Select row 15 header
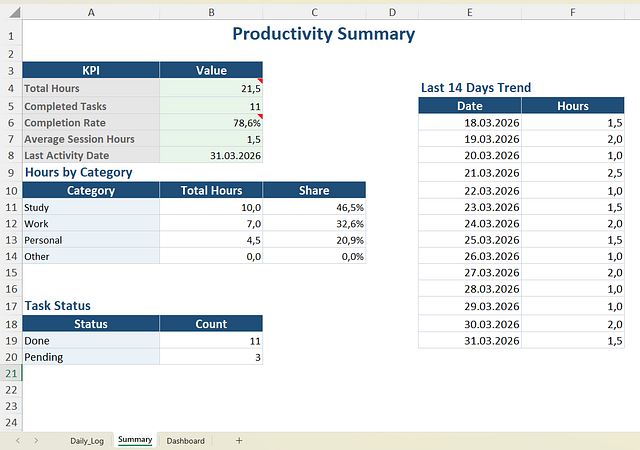 [11, 272]
